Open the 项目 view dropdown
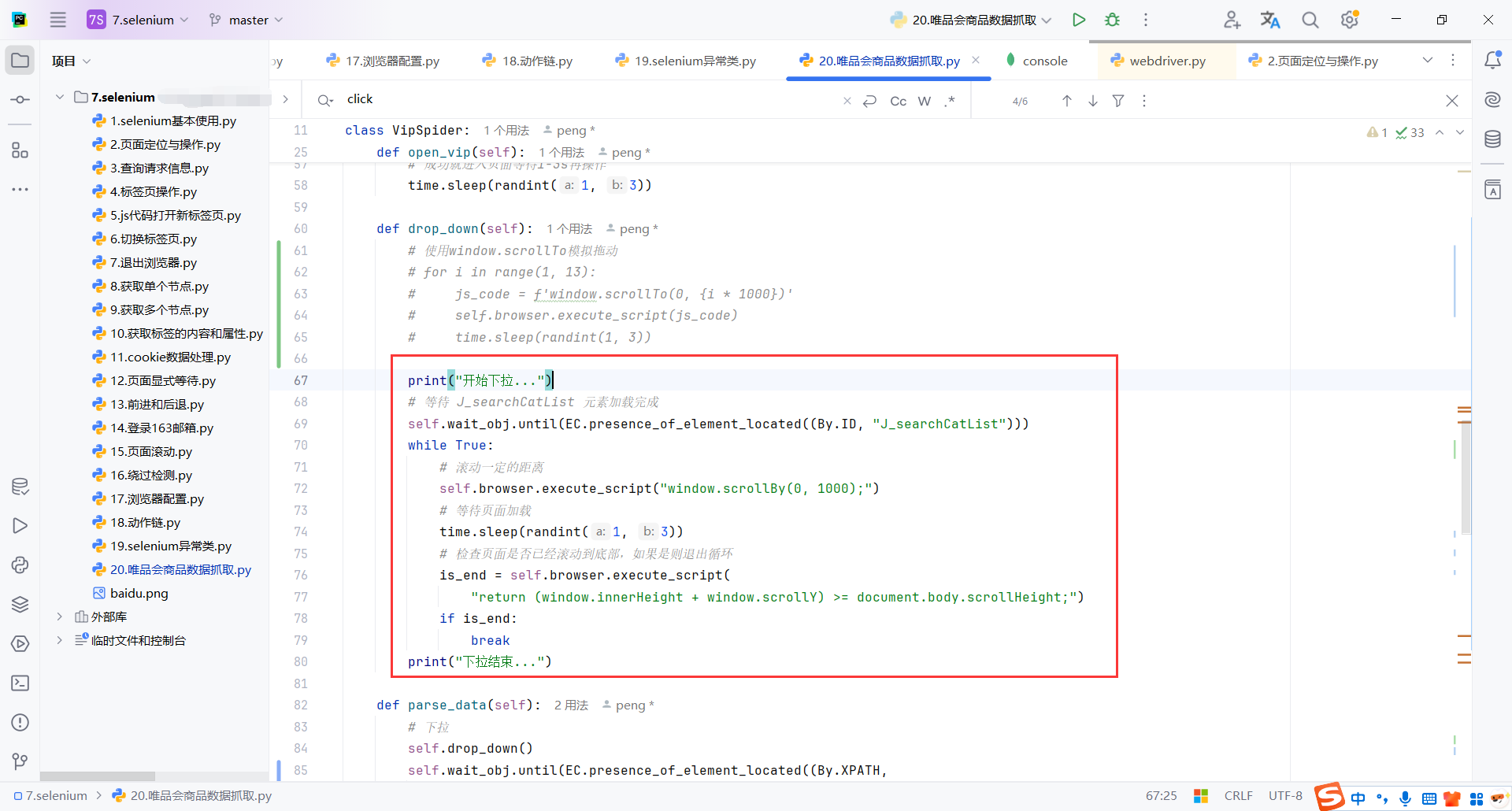 (x=71, y=61)
